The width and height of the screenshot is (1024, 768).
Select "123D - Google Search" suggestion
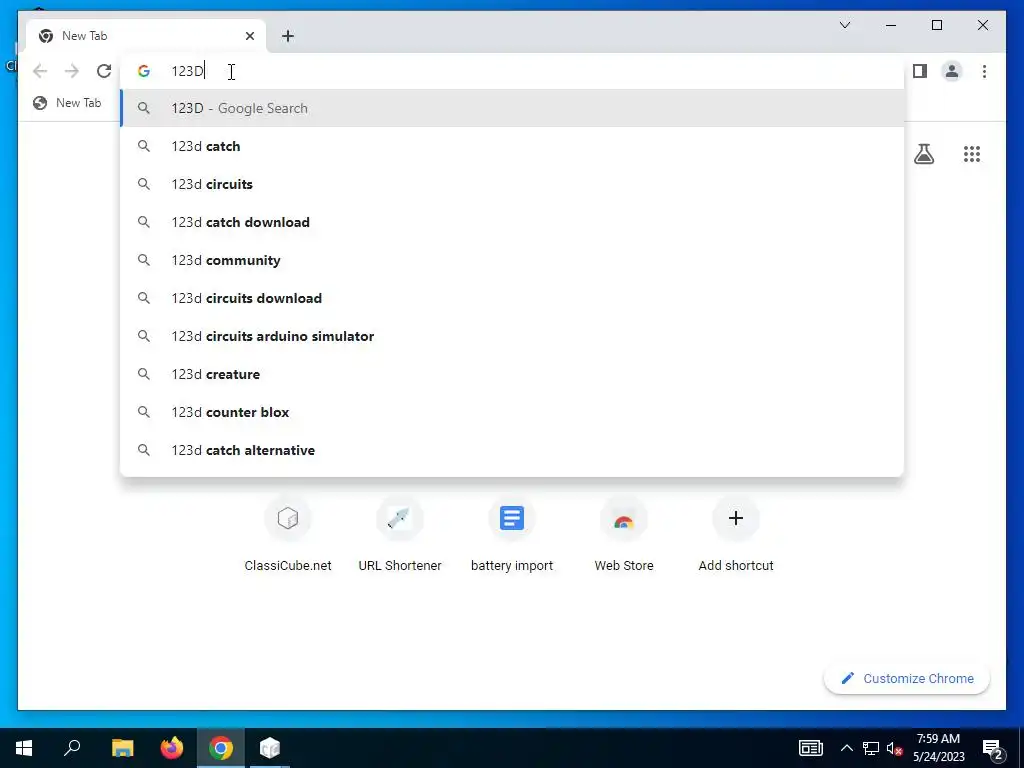tap(513, 108)
